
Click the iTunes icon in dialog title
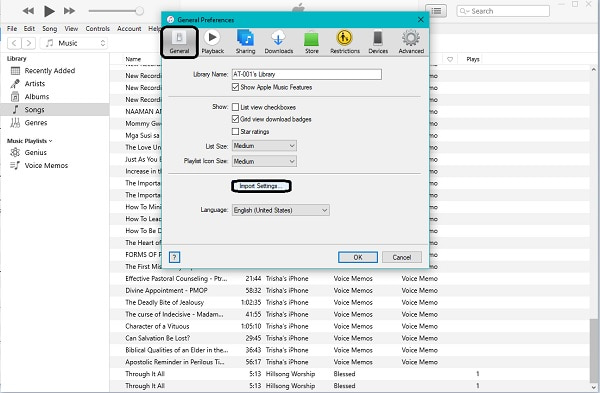pyautogui.click(x=171, y=20)
